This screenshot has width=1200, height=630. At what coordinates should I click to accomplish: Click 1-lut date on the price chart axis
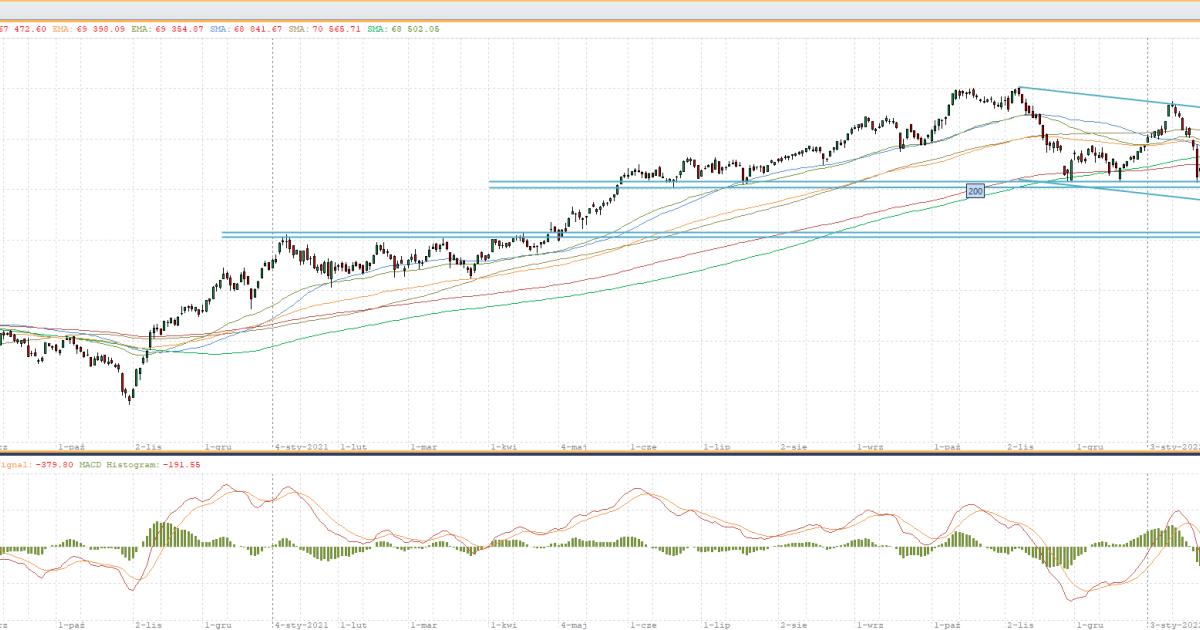(355, 447)
